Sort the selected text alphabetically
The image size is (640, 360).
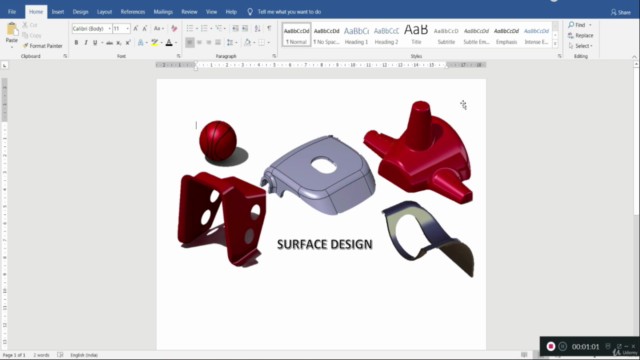[258, 29]
